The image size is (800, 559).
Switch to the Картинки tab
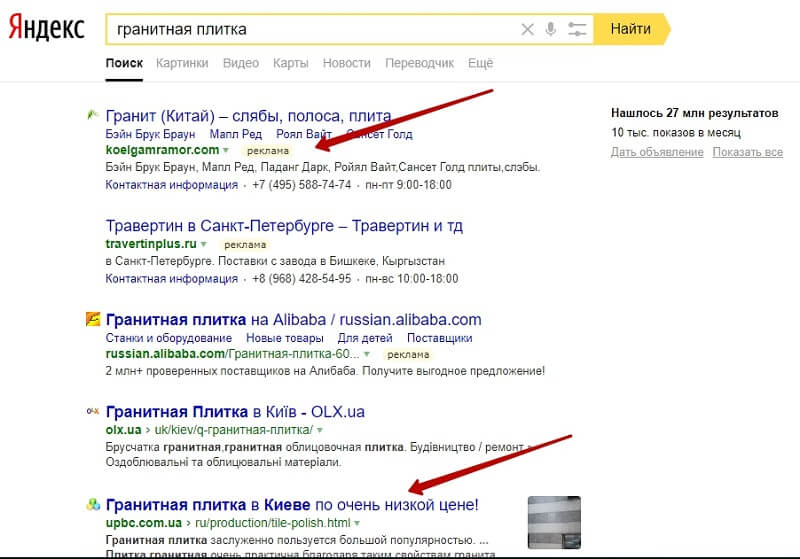coord(182,63)
